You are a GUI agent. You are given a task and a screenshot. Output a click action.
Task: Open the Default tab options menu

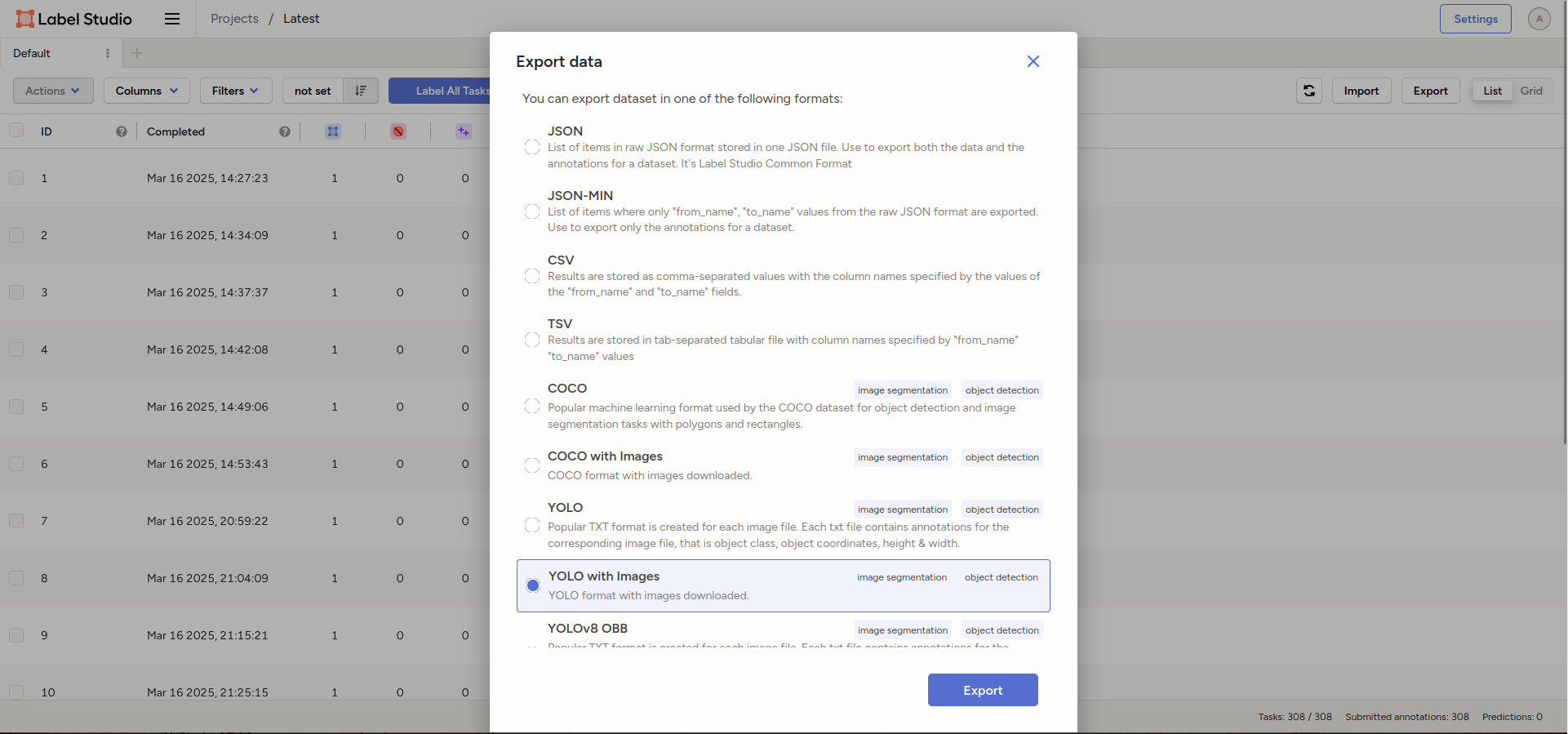[x=108, y=53]
